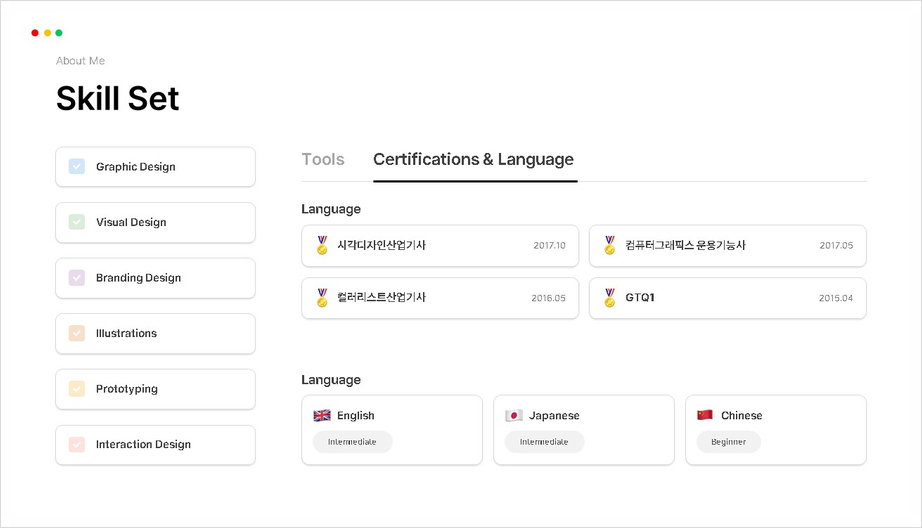The width and height of the screenshot is (922, 528).
Task: Click the 컬러리스트산업기사 certification name
Action: pyautogui.click(x=382, y=298)
